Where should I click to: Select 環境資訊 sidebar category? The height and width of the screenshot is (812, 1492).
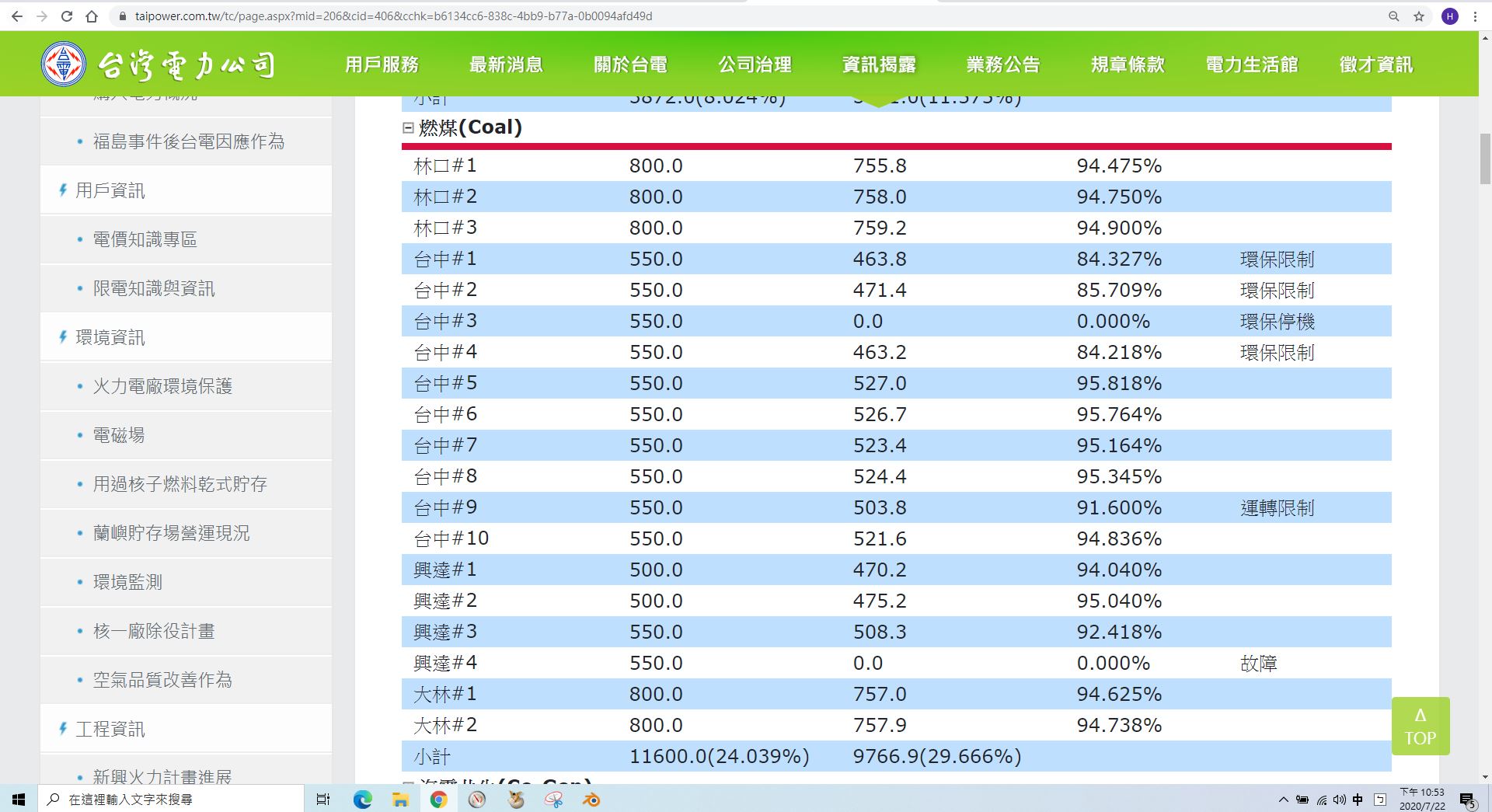(x=110, y=337)
